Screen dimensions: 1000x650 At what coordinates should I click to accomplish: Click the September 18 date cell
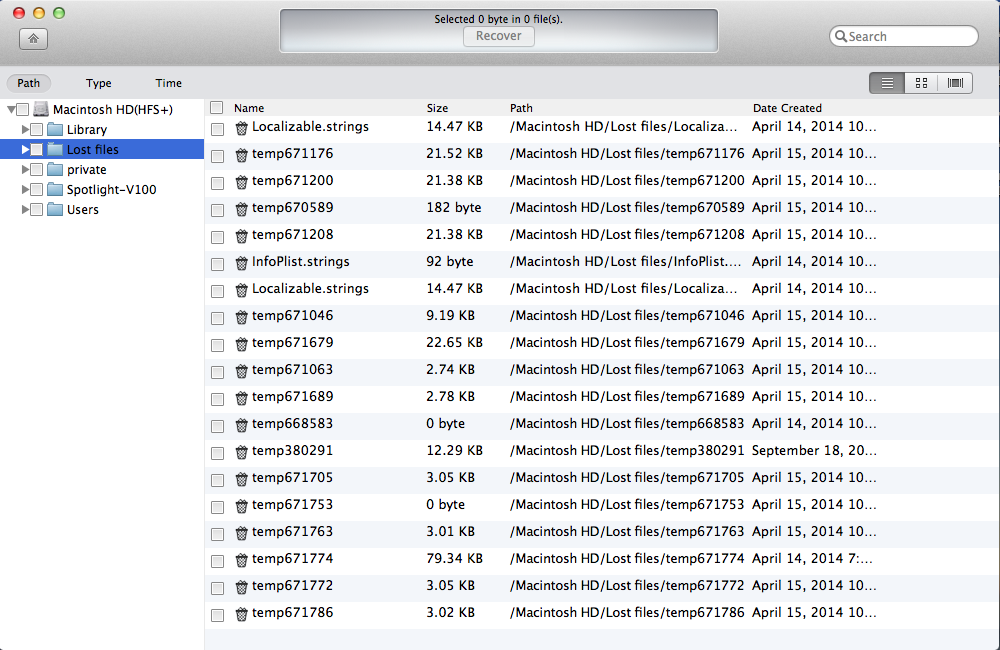[814, 451]
